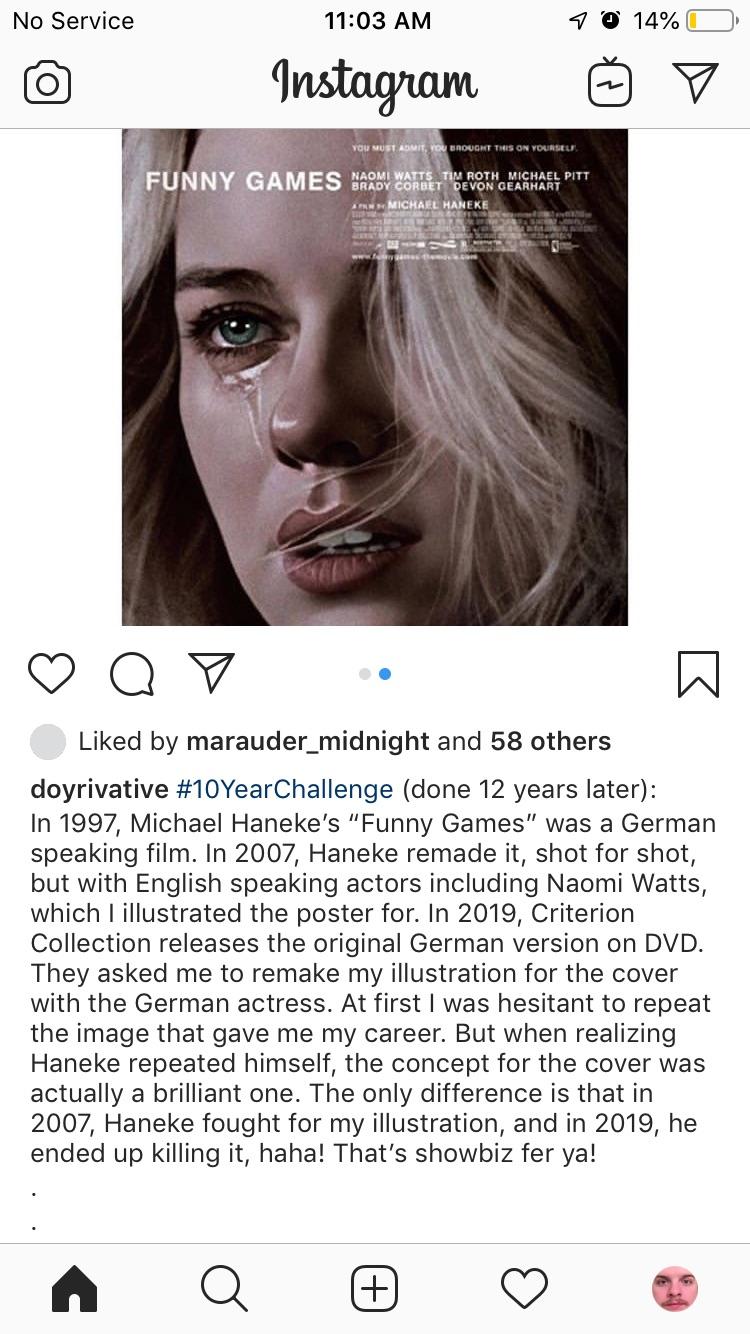Open your profile from the bottom tab bar
The width and height of the screenshot is (750, 1334).
[x=675, y=1289]
